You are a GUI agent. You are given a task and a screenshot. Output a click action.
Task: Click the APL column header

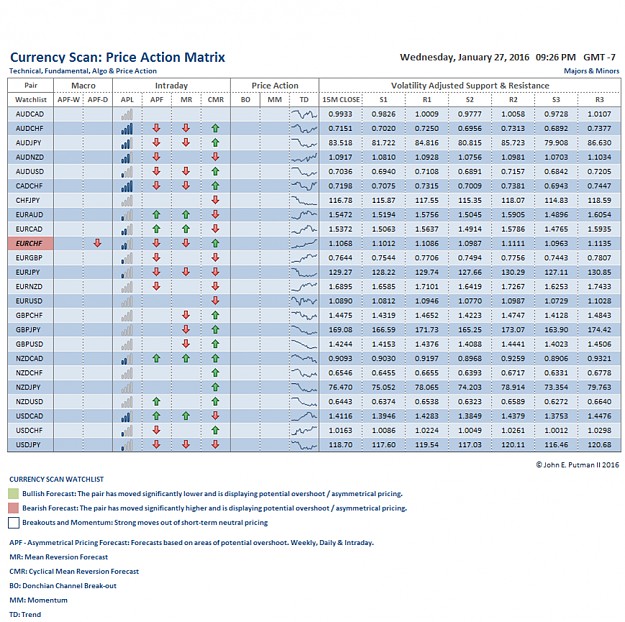[127, 100]
